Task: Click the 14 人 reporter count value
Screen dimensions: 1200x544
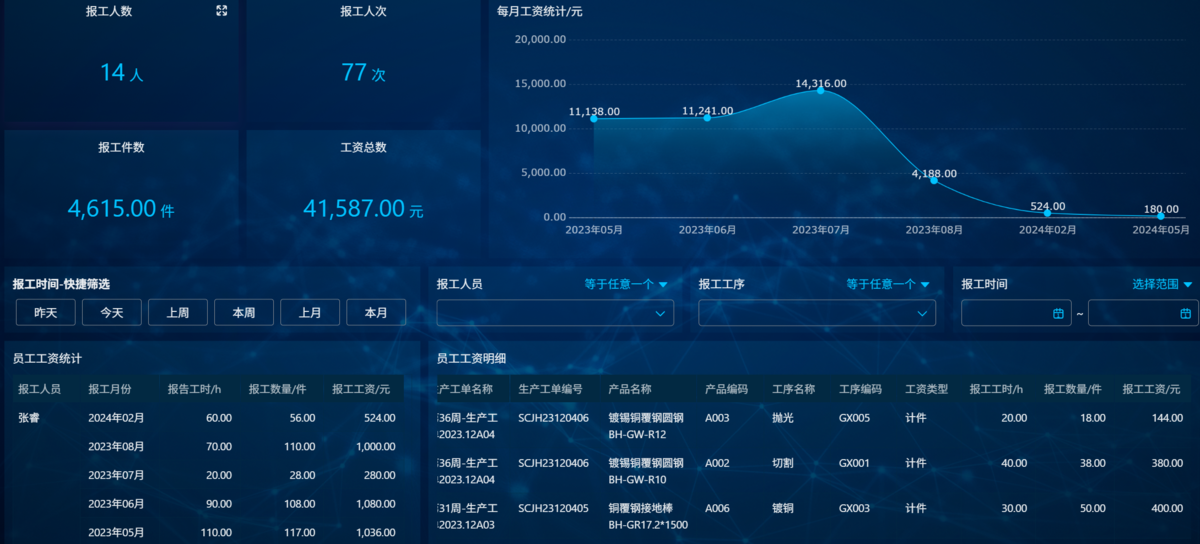Action: tap(121, 73)
